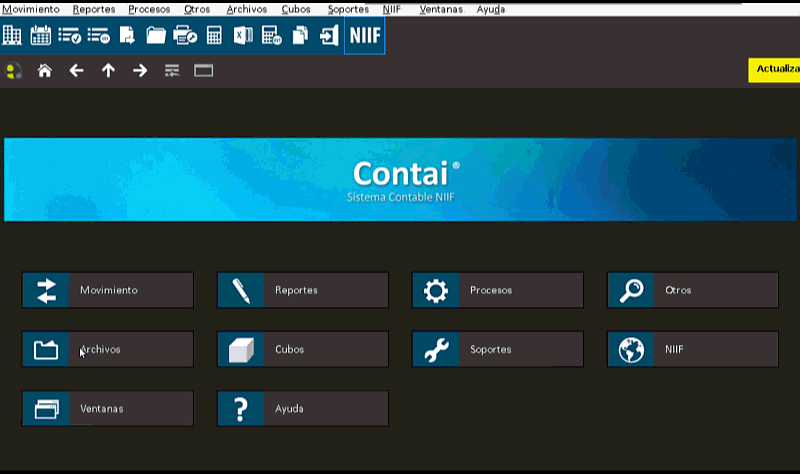Open the Ayuda menu in the menu bar
The image size is (800, 474).
click(491, 9)
